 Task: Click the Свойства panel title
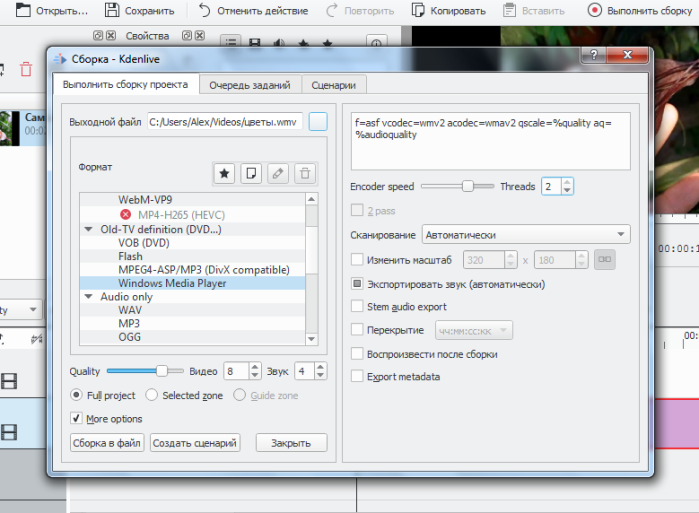coord(147,36)
